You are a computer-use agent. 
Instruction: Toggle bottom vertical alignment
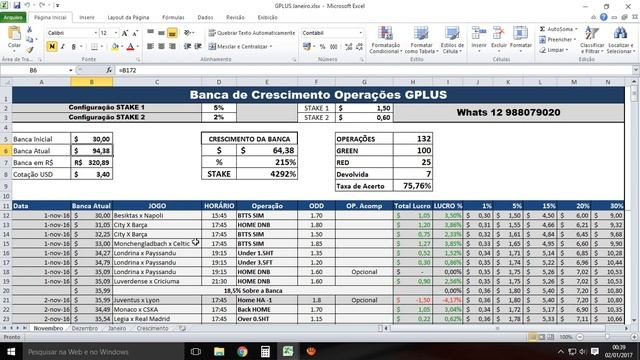pos(172,33)
